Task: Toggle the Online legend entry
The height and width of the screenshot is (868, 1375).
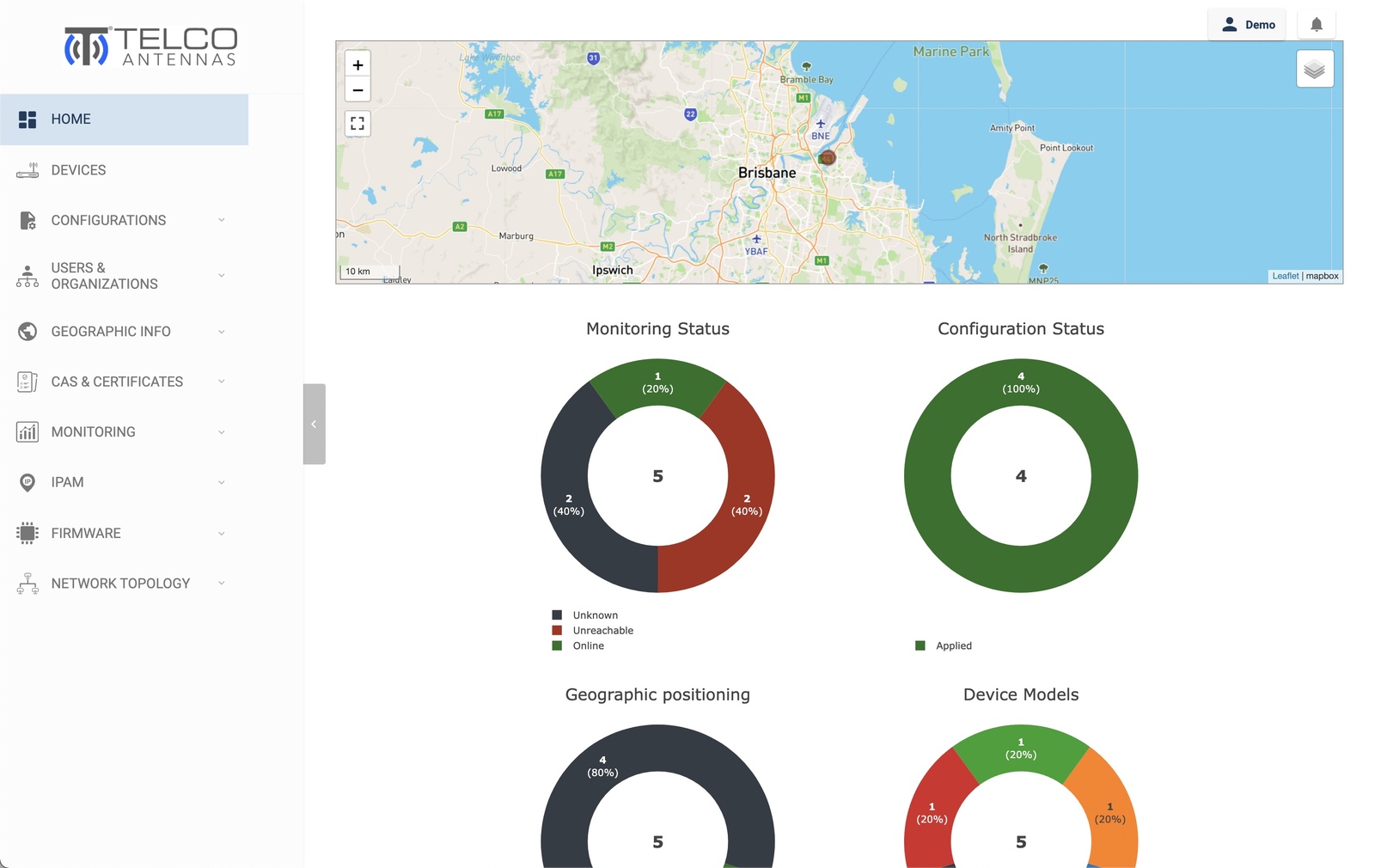Action: coord(578,646)
